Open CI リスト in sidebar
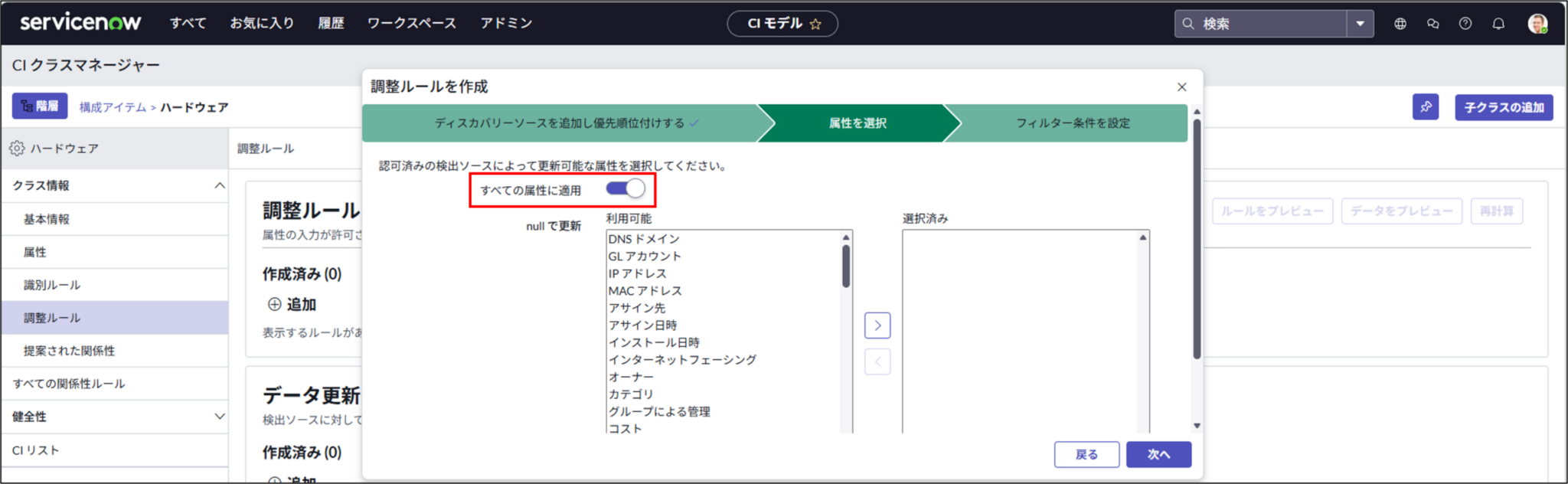 115,450
